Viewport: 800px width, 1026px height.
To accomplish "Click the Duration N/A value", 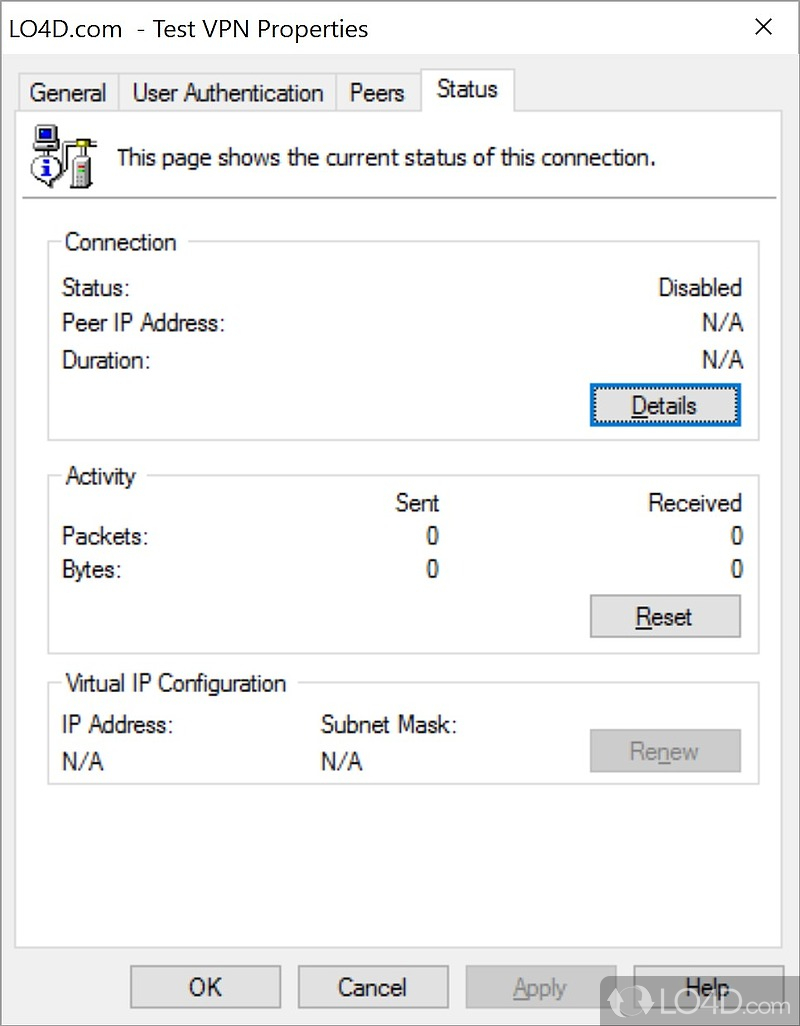I will [x=722, y=360].
